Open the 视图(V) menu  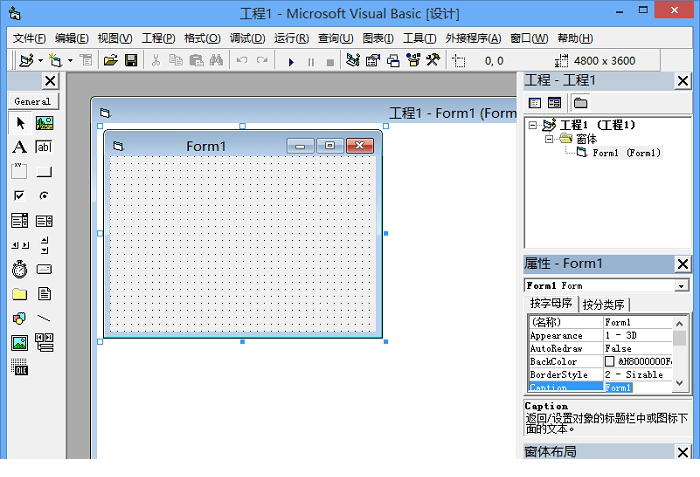coord(115,38)
